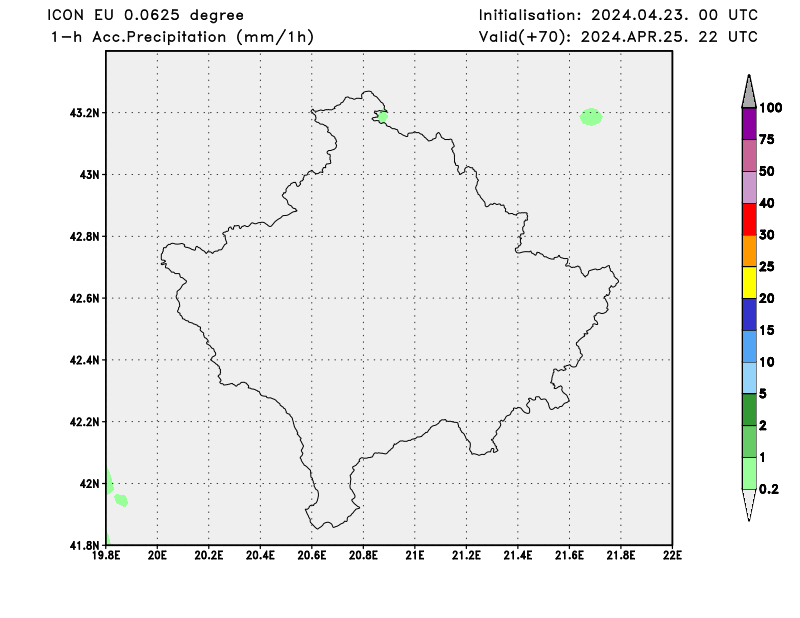
Task: Click the legend value 2
Action: click(763, 426)
